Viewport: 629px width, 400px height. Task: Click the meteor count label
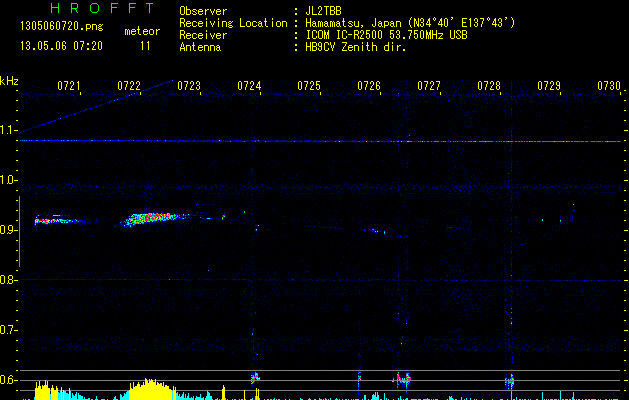coord(142,31)
